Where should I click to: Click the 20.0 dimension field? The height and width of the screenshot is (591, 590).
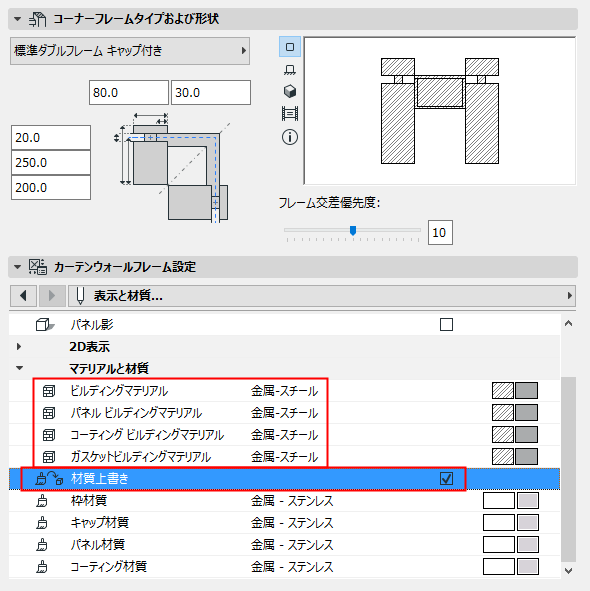51,138
